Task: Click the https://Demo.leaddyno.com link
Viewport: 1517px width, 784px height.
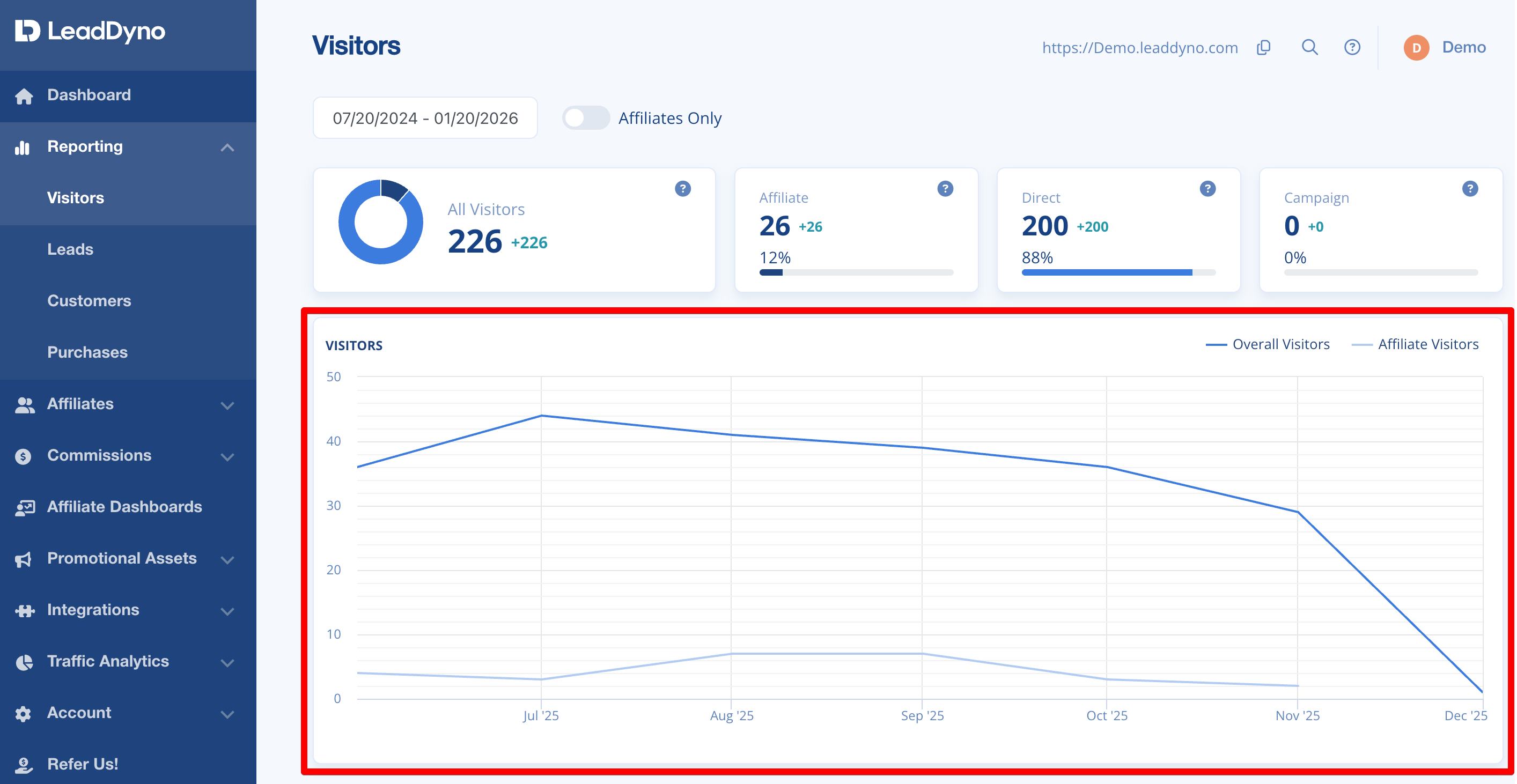Action: [x=1140, y=48]
